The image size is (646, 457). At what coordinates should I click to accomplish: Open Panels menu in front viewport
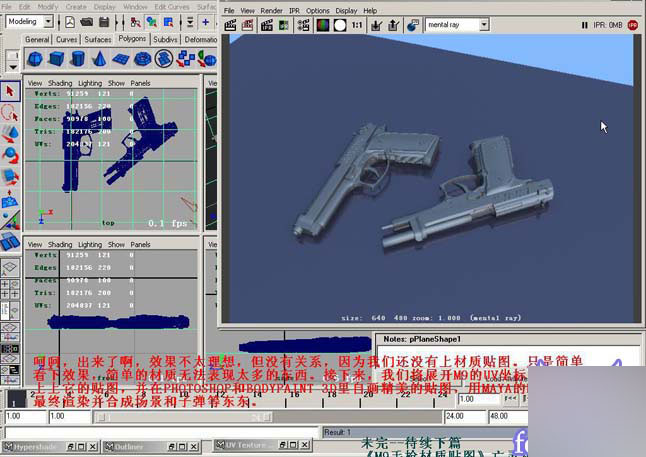(140, 244)
